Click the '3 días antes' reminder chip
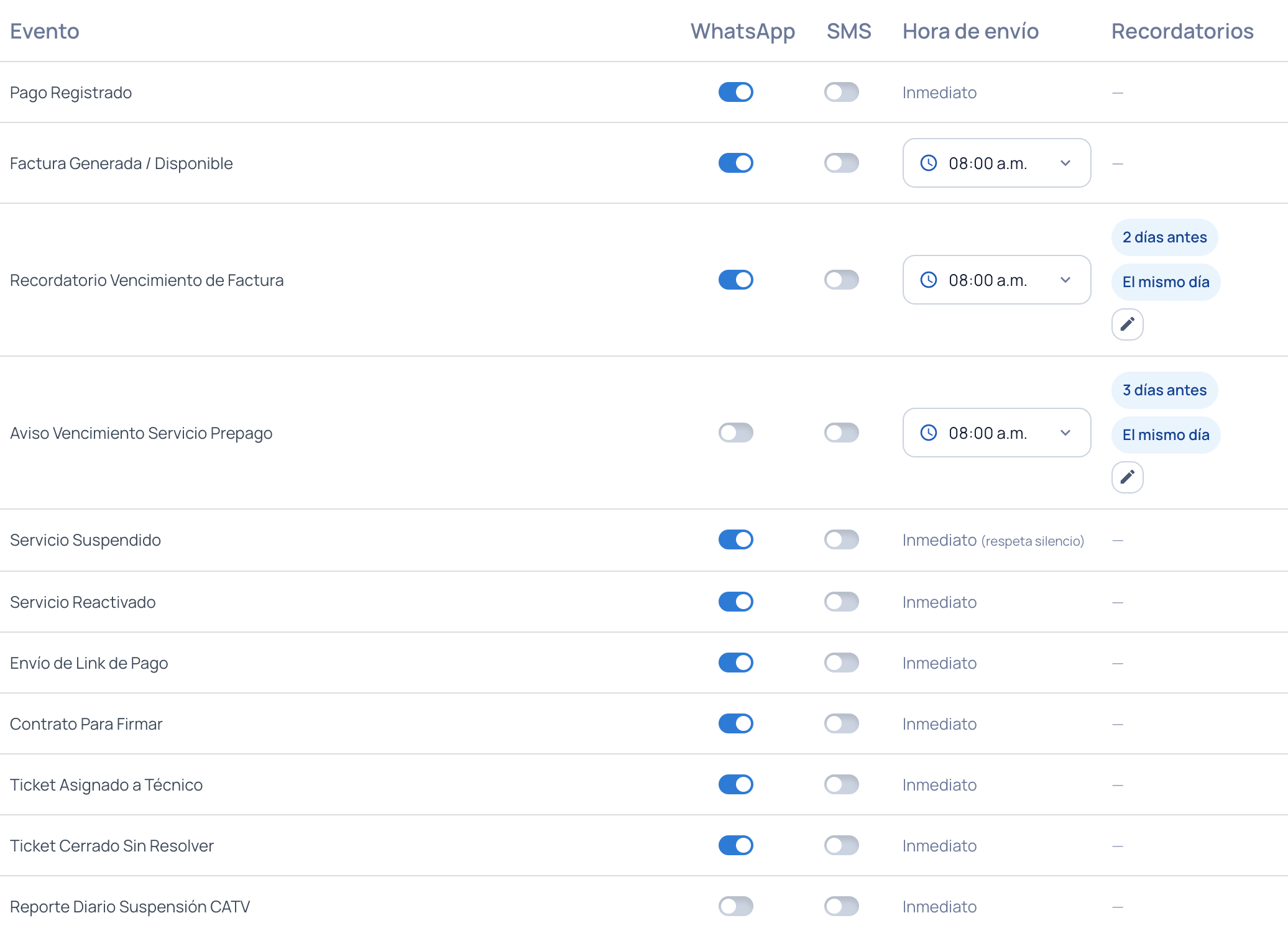Viewport: 1288px width, 936px height. pos(1164,390)
